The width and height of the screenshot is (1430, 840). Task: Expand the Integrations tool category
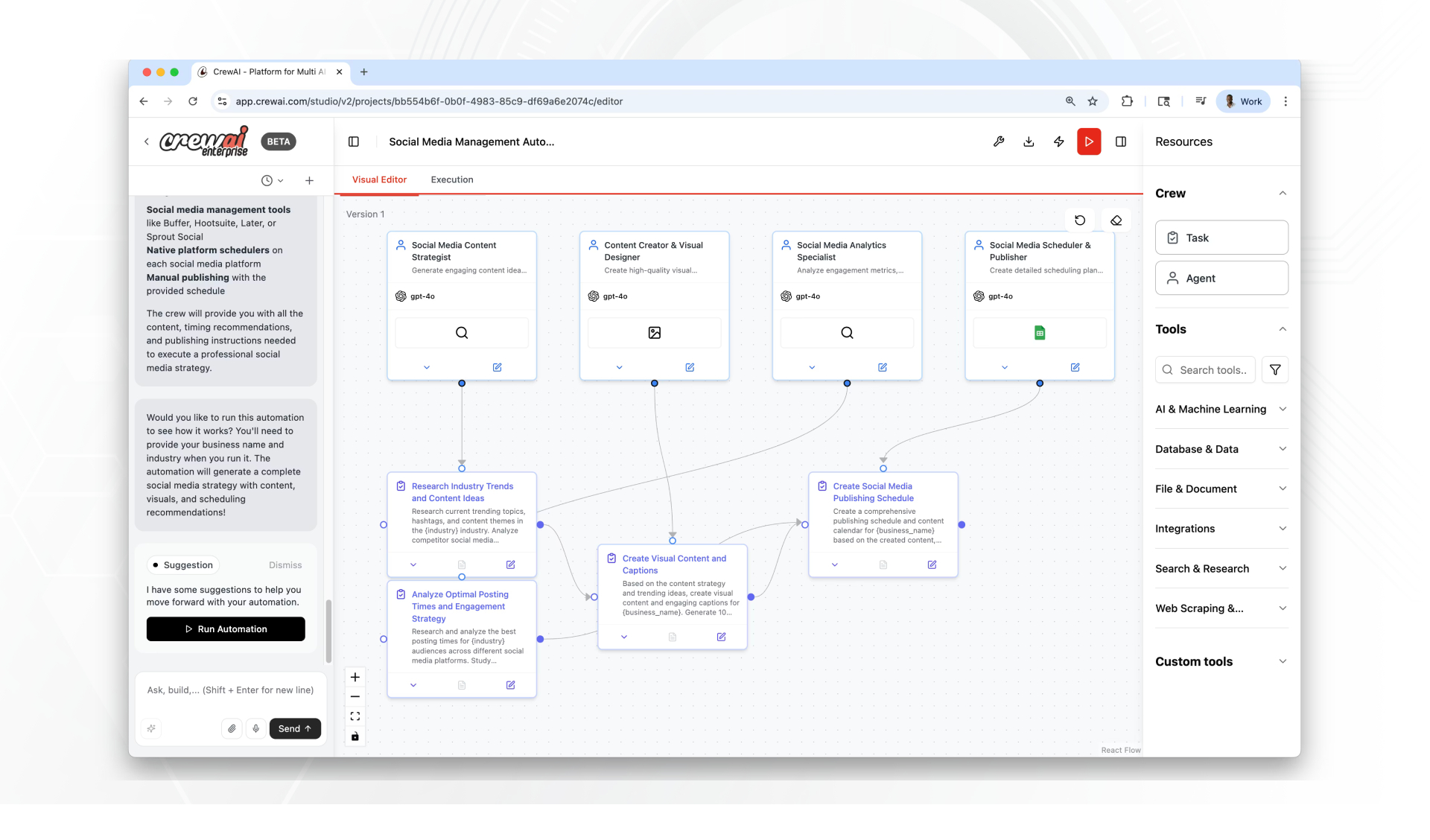(x=1221, y=529)
